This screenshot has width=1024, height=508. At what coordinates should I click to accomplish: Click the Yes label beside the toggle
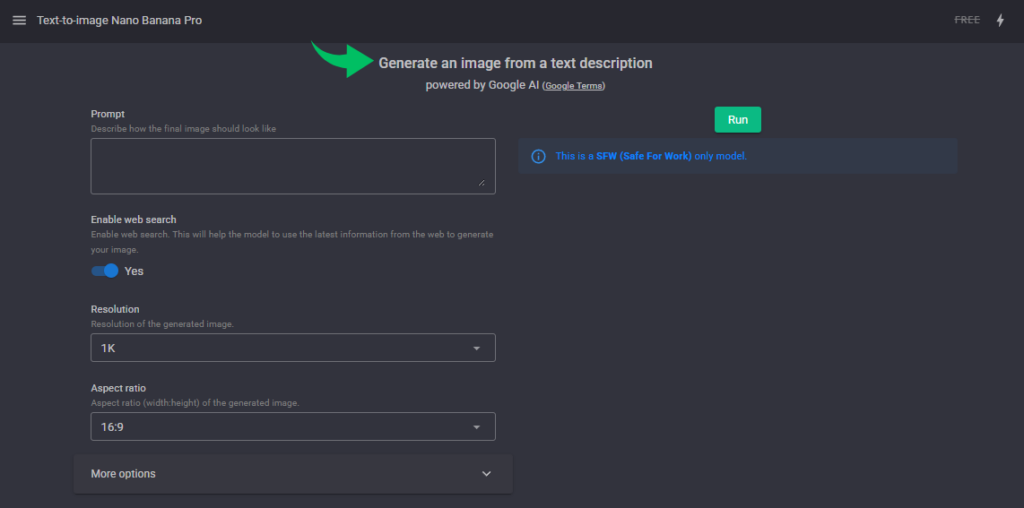[134, 271]
